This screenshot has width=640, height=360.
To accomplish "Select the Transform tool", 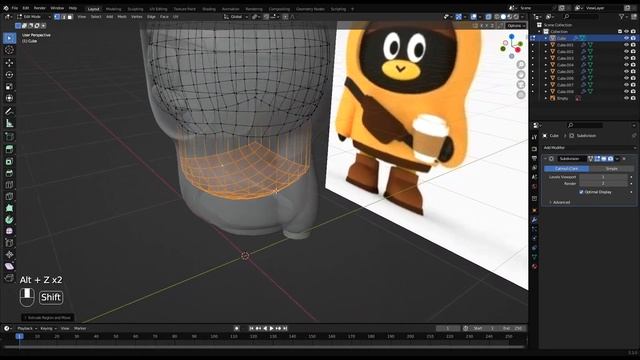I will click(x=9, y=98).
